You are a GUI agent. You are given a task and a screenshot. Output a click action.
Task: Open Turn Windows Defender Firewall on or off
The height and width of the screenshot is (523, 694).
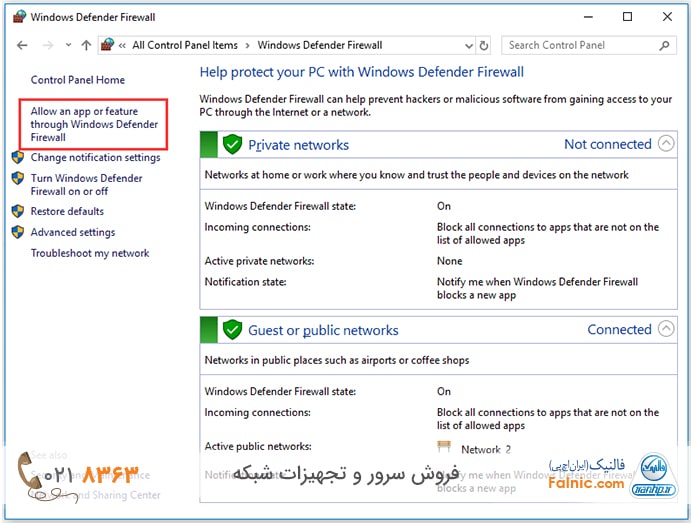pyautogui.click(x=86, y=184)
